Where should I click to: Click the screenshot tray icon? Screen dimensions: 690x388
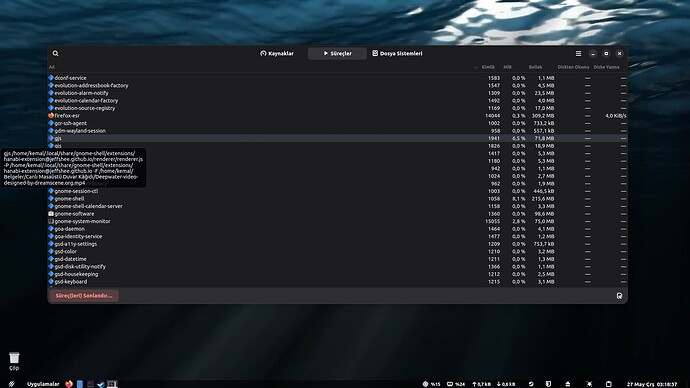click(x=589, y=384)
